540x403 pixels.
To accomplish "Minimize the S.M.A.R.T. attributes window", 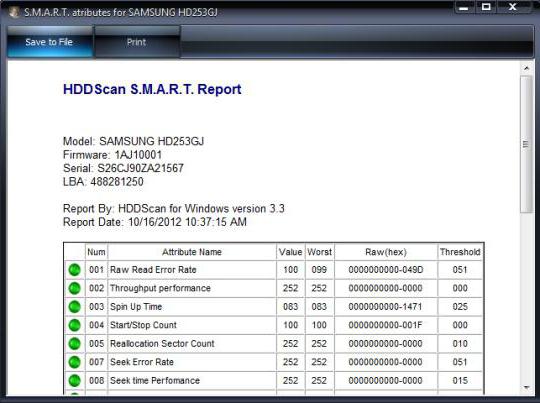I will click(464, 7).
